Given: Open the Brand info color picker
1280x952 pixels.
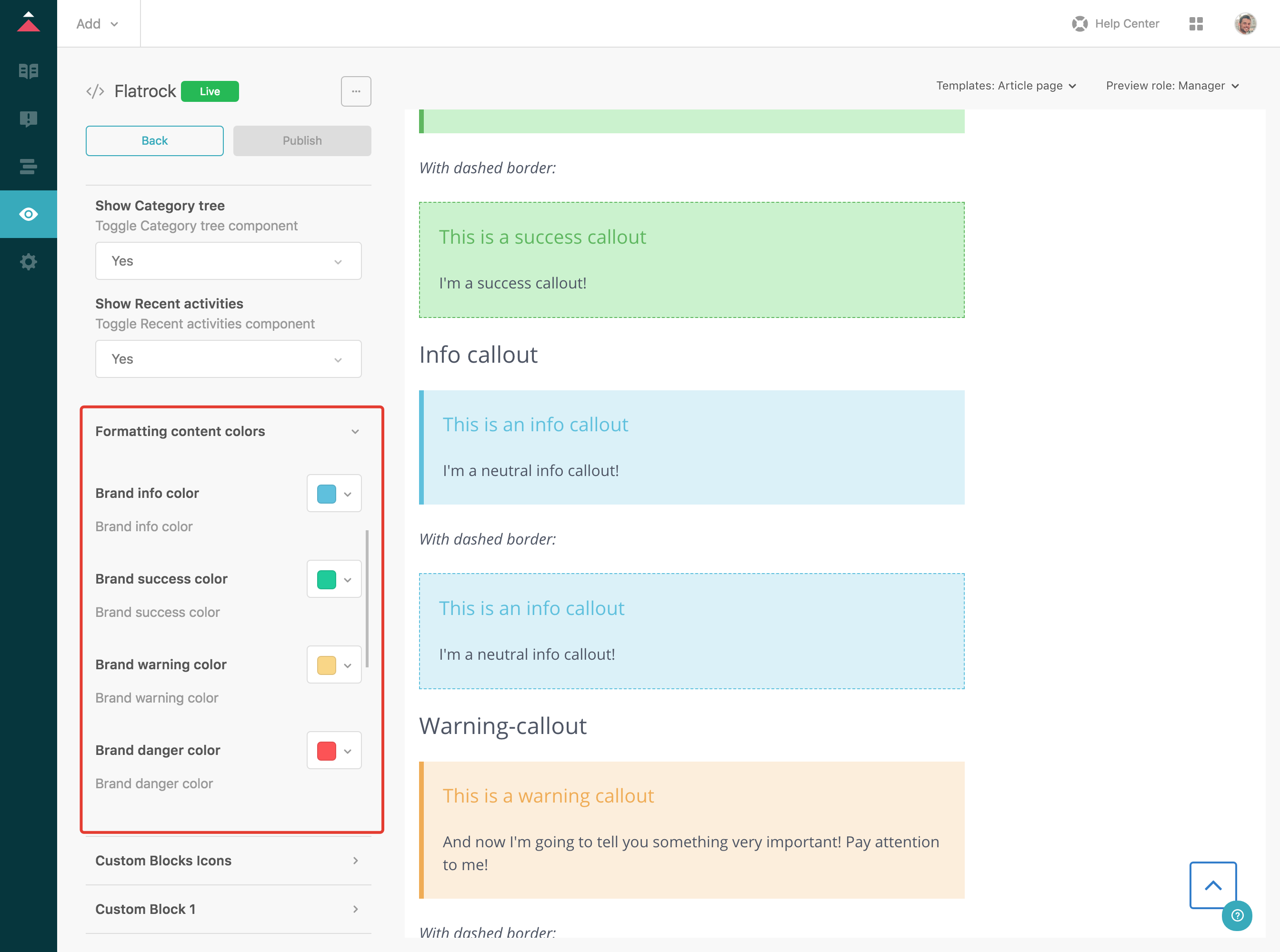Looking at the screenshot, I should (x=334, y=493).
